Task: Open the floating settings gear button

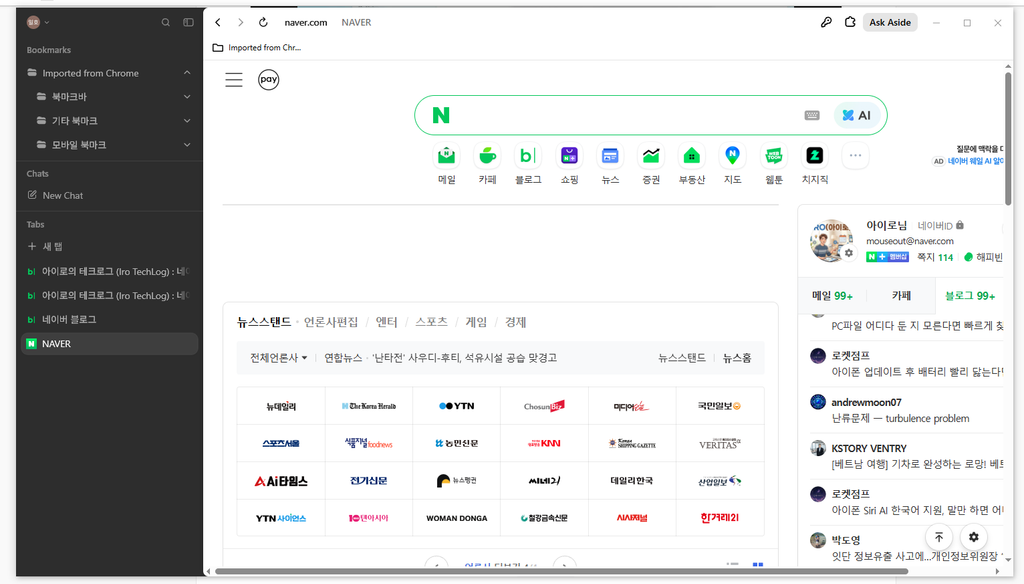Action: click(x=974, y=537)
